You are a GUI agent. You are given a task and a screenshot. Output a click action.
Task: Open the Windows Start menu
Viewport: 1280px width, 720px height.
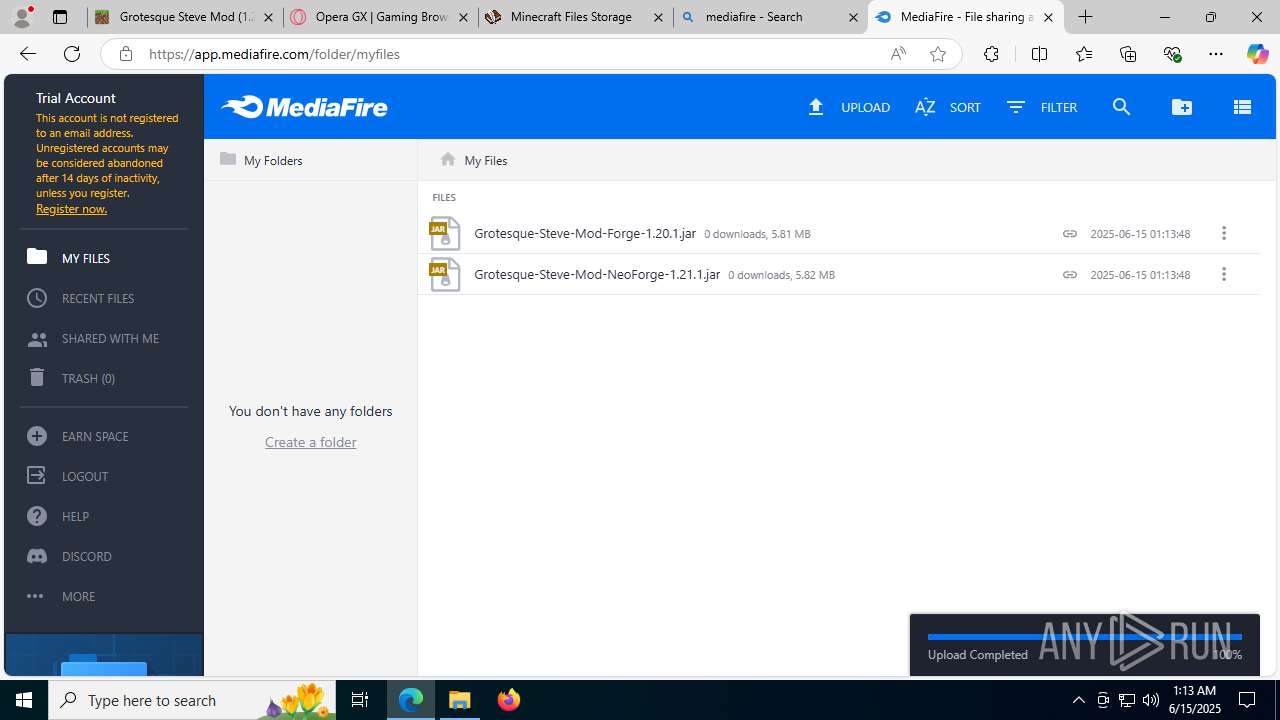[24, 700]
